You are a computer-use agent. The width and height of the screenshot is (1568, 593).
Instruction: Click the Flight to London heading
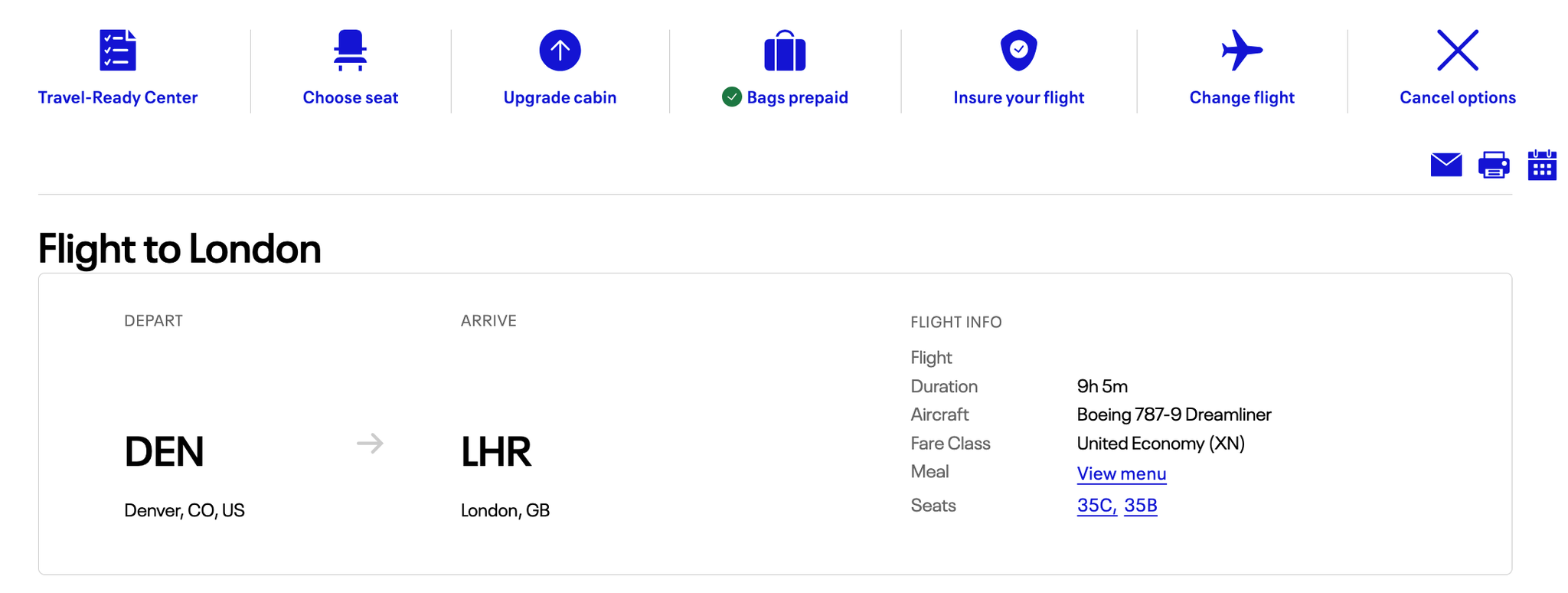click(179, 248)
